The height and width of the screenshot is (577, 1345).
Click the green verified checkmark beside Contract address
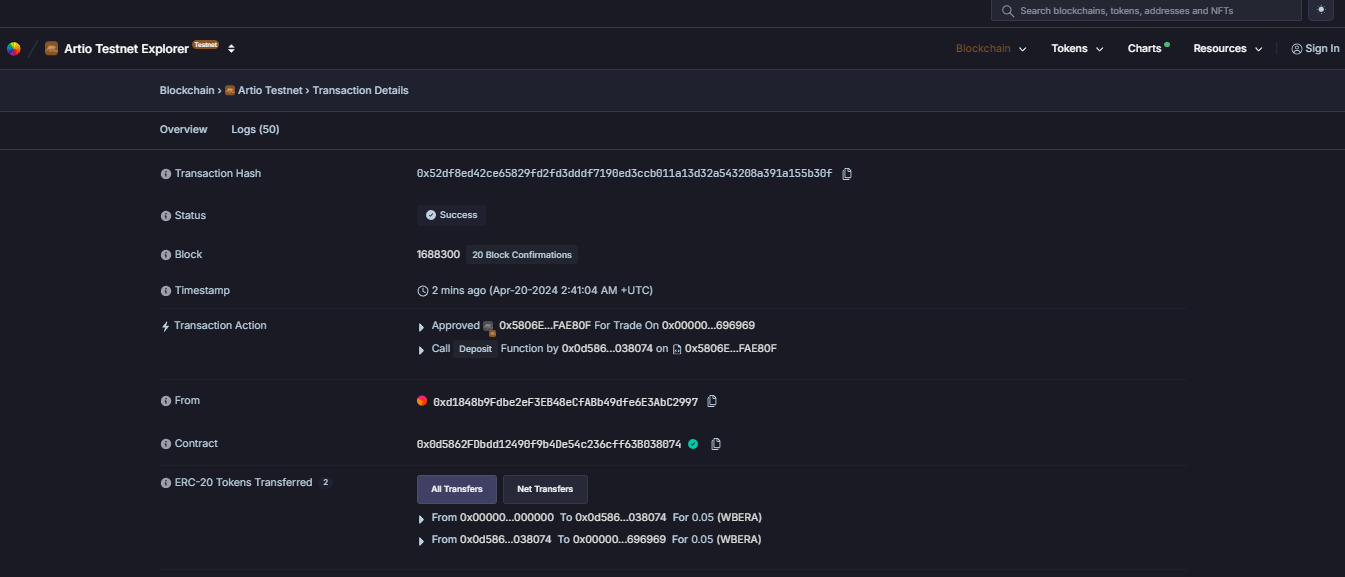tap(693, 444)
